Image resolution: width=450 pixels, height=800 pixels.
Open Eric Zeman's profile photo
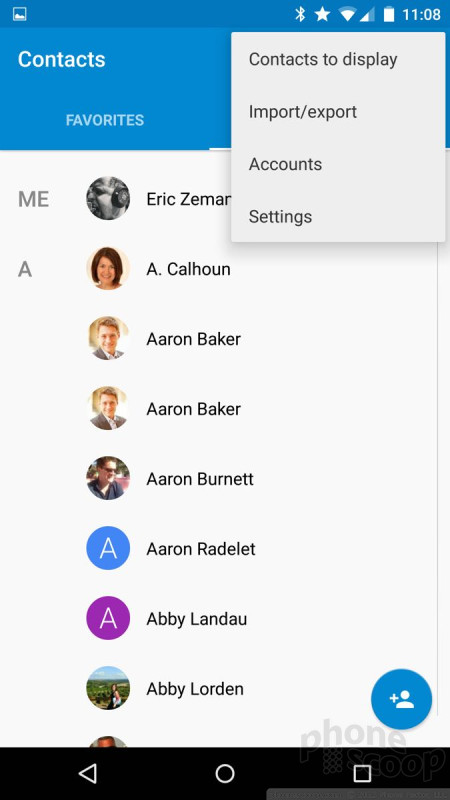(x=108, y=198)
